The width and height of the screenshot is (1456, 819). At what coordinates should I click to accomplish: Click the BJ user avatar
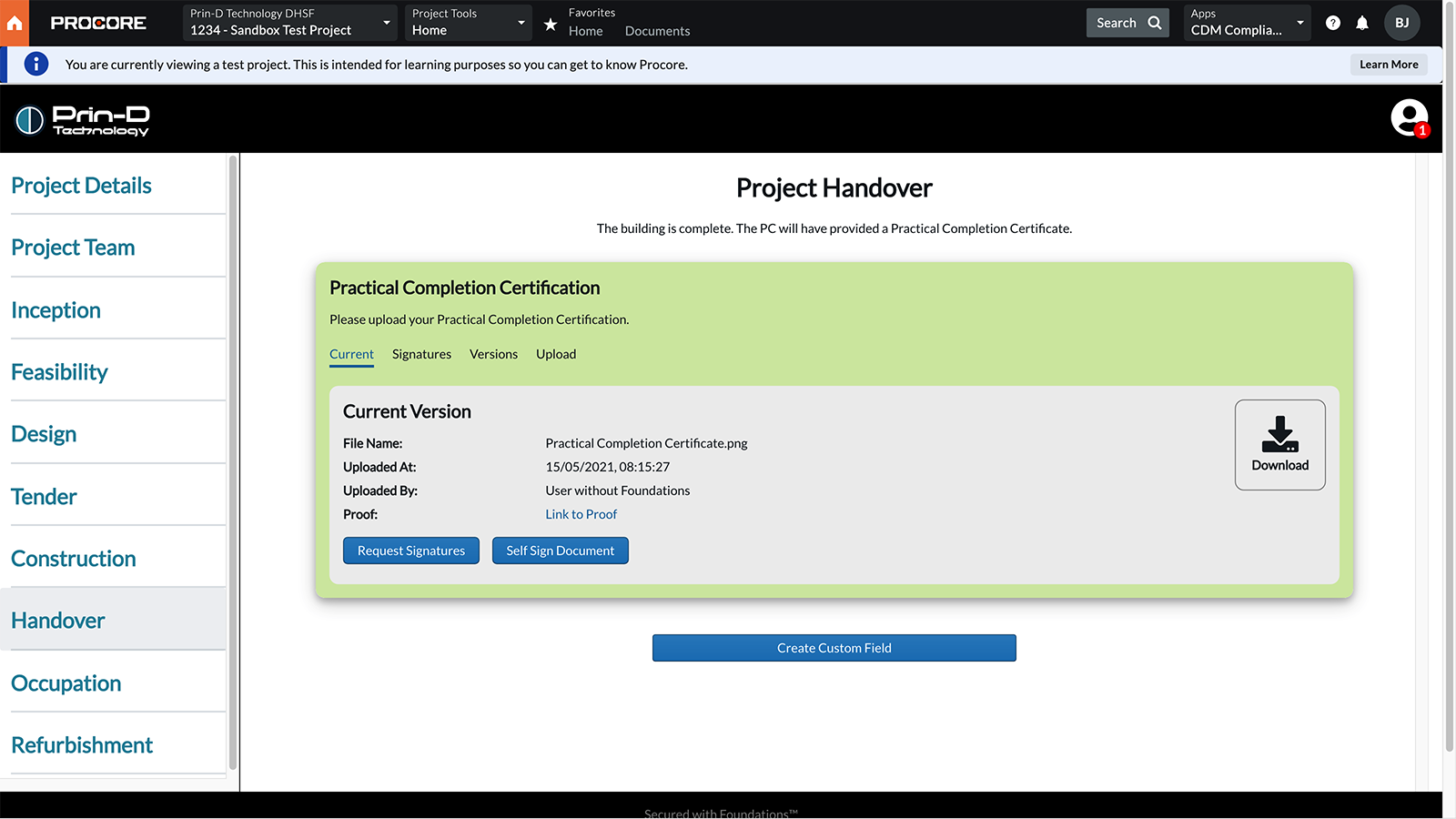pos(1401,23)
